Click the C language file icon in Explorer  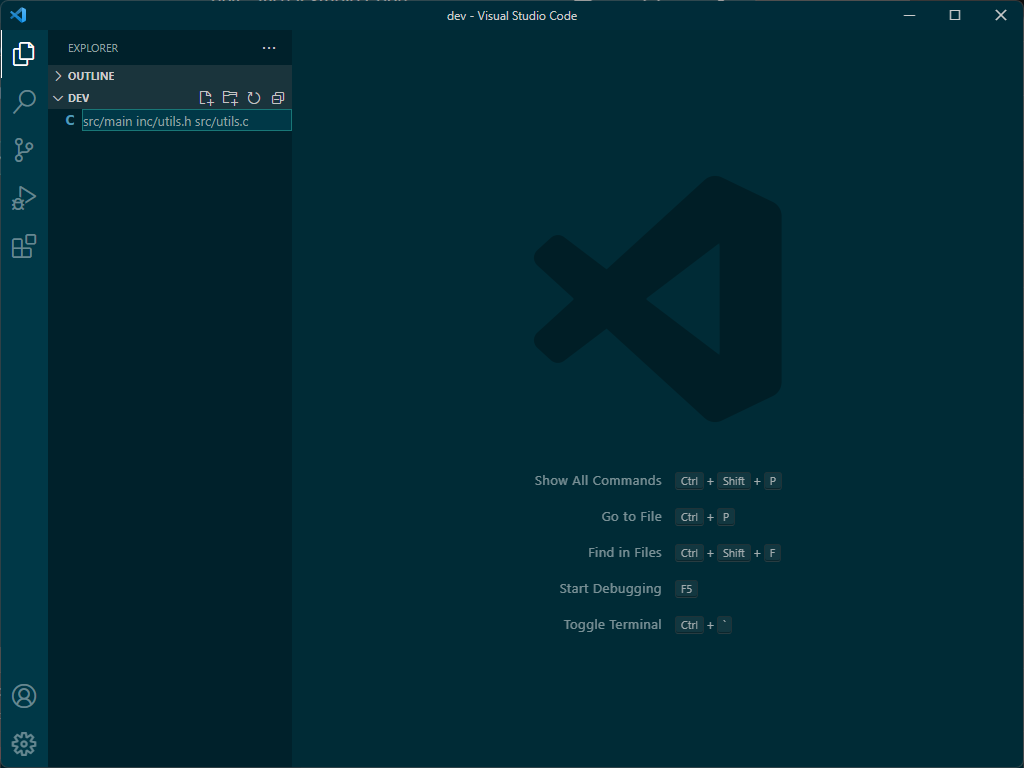[70, 120]
